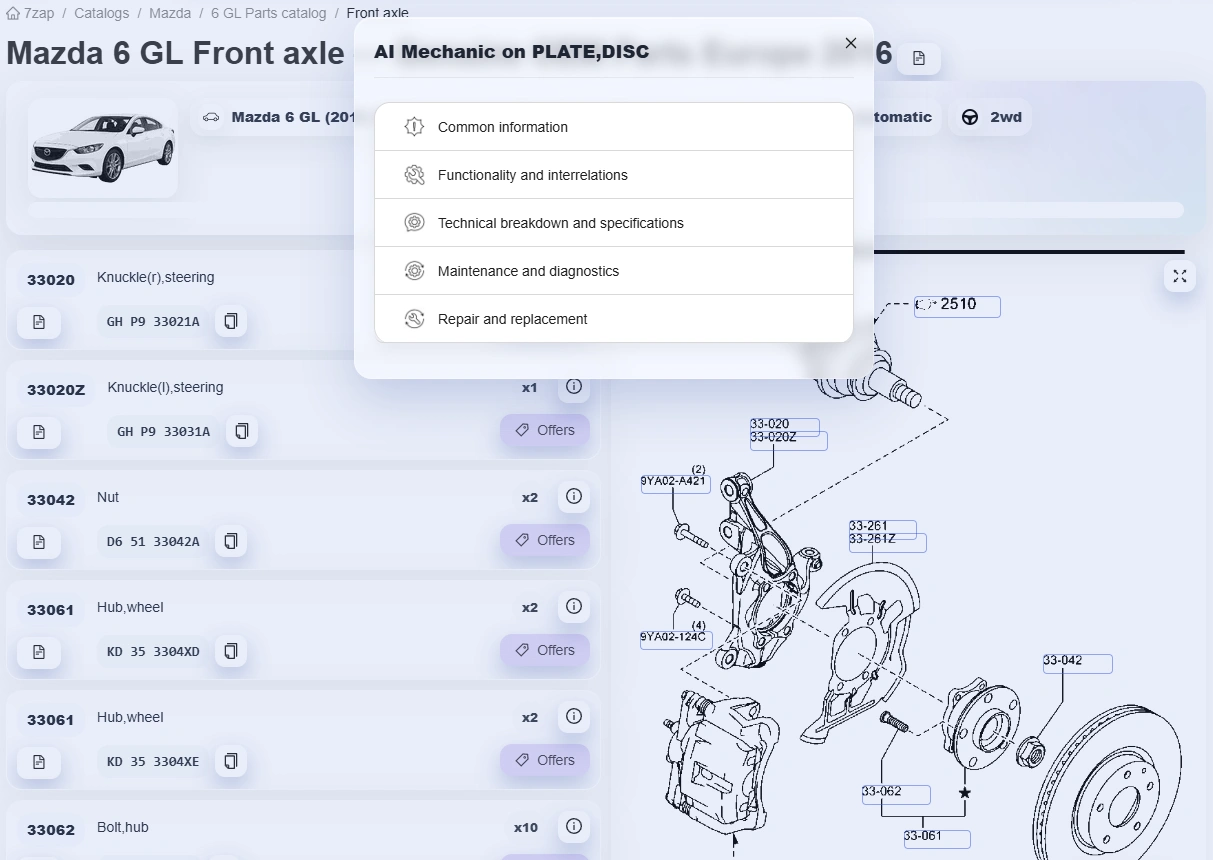The height and width of the screenshot is (860, 1213).
Task: Click the Mazda 6 GL vehicle chip
Action: [x=275, y=117]
